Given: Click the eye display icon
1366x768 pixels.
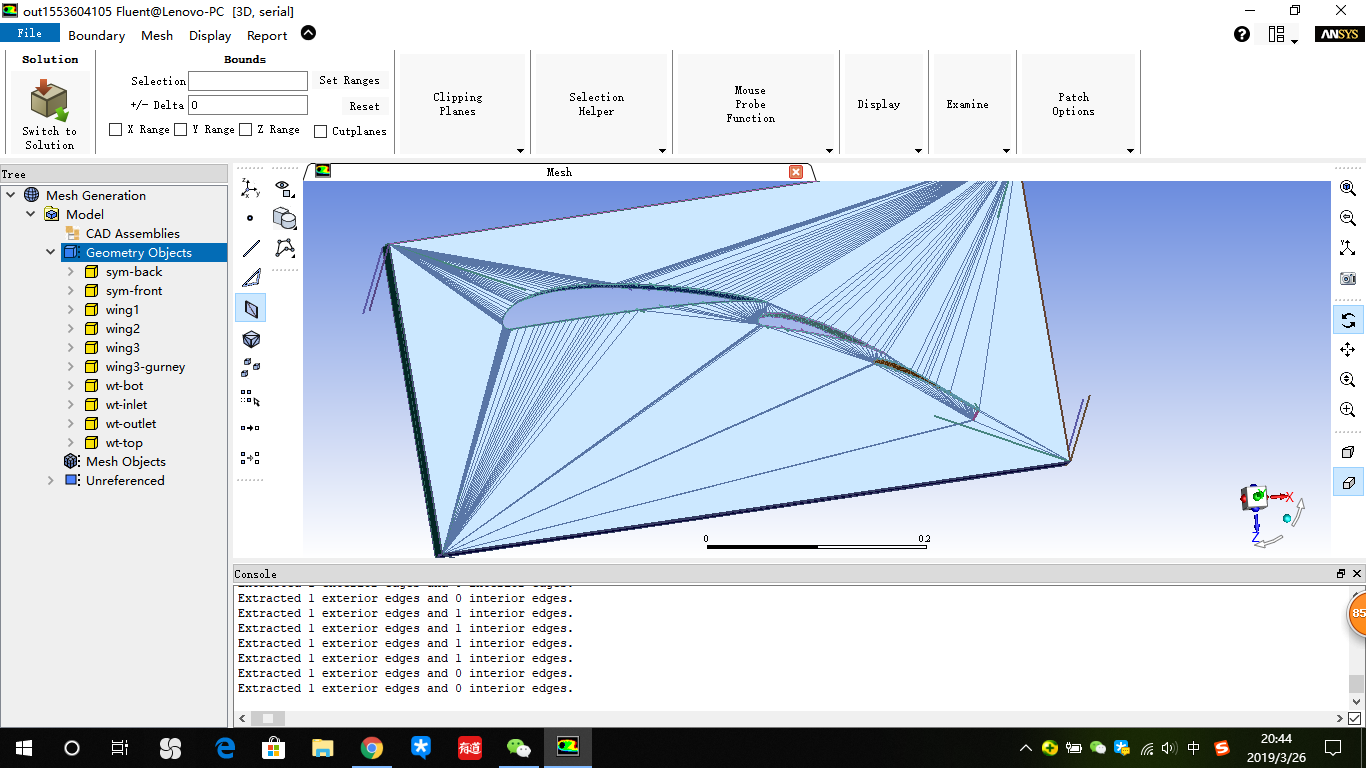Looking at the screenshot, I should coord(281,184).
